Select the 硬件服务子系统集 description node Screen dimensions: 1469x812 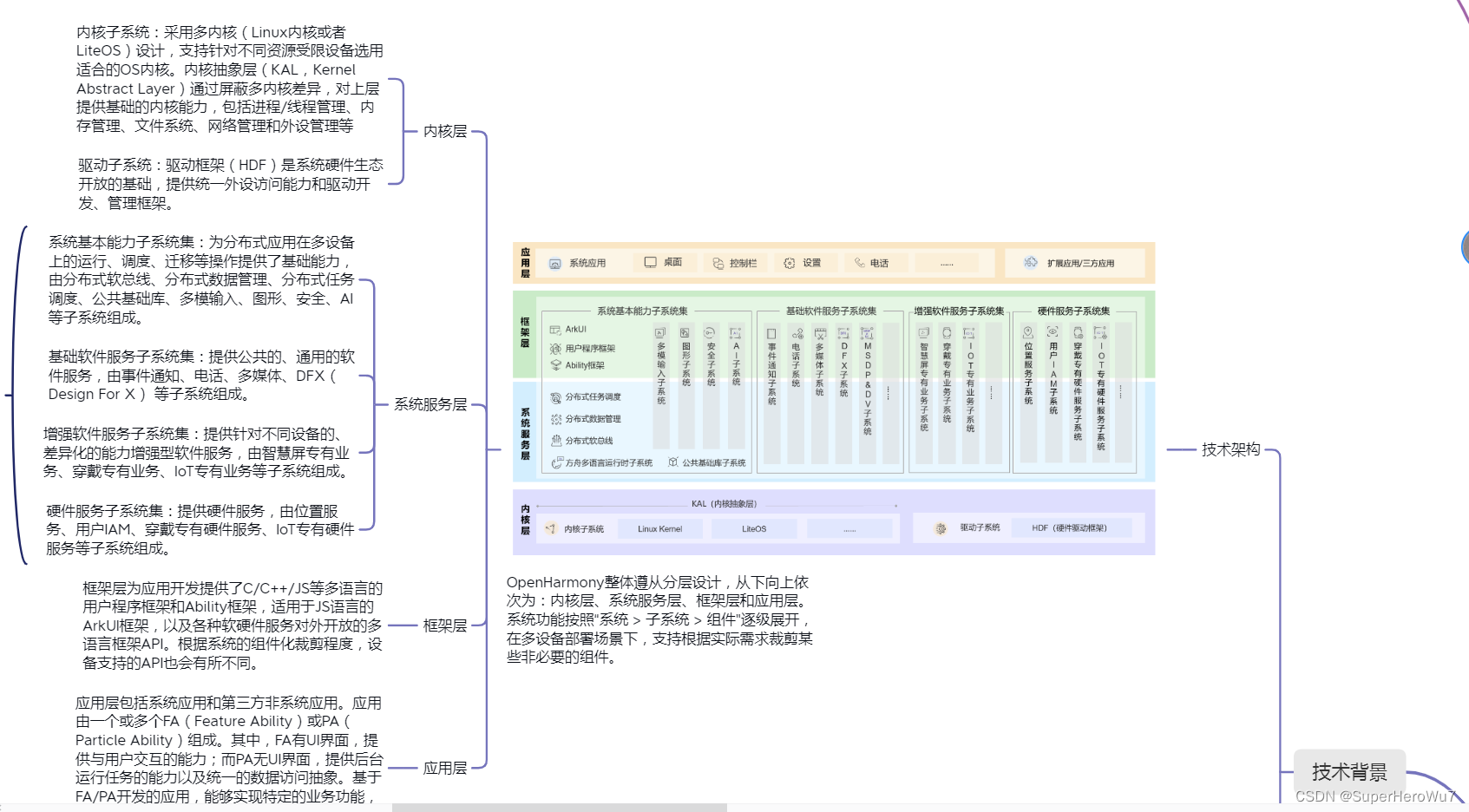tap(200, 529)
